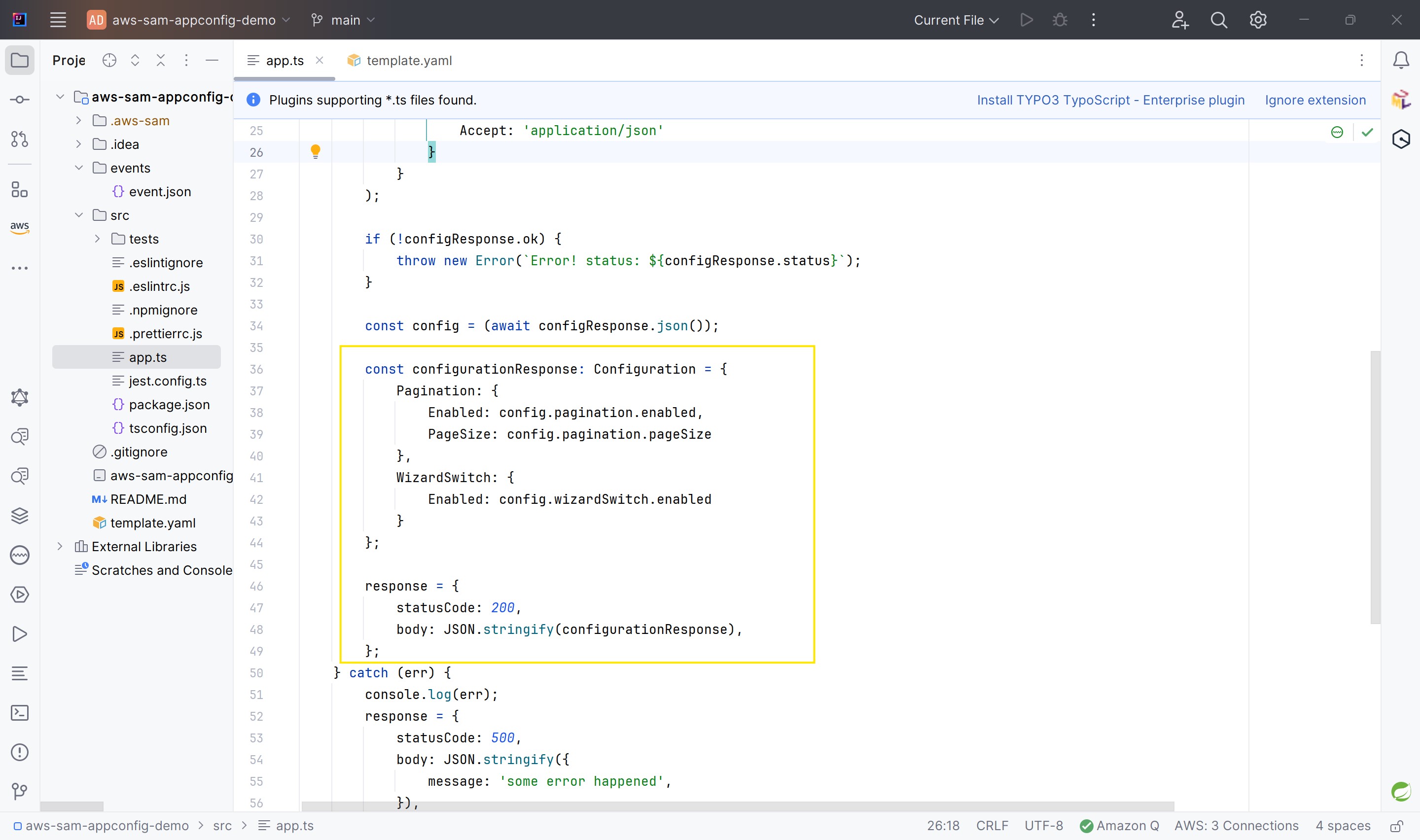Expand the .aws-sam folder

(x=79, y=121)
